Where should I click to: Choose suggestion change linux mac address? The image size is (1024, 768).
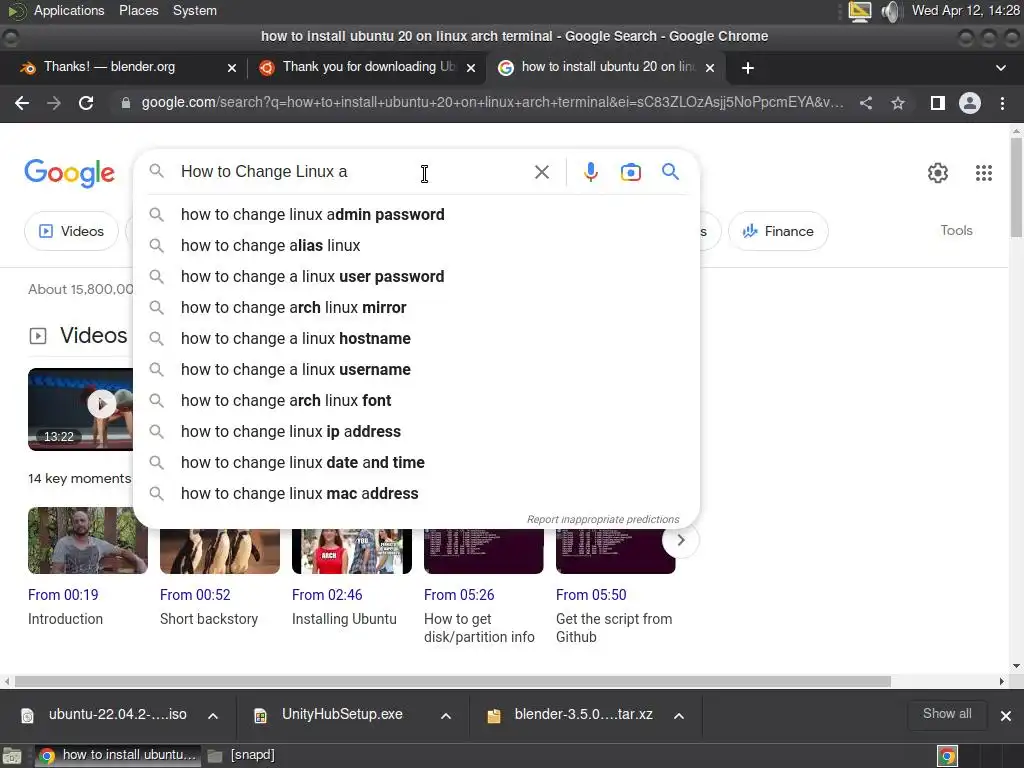pyautogui.click(x=416, y=494)
